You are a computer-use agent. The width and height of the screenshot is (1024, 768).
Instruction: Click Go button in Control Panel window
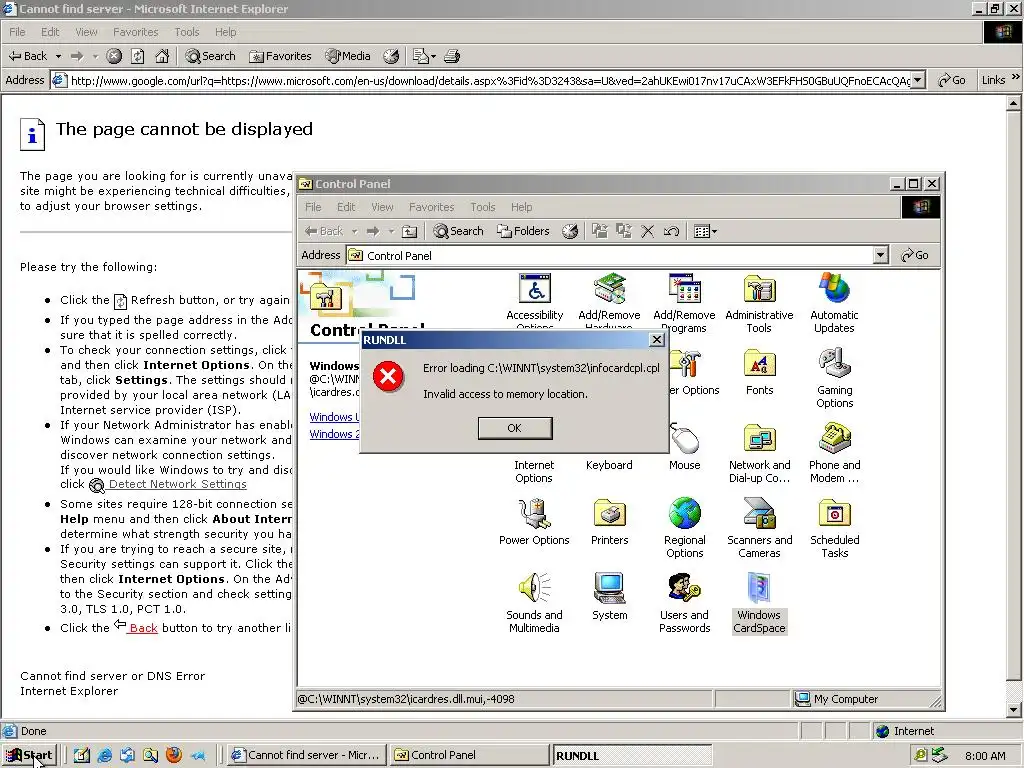point(914,255)
